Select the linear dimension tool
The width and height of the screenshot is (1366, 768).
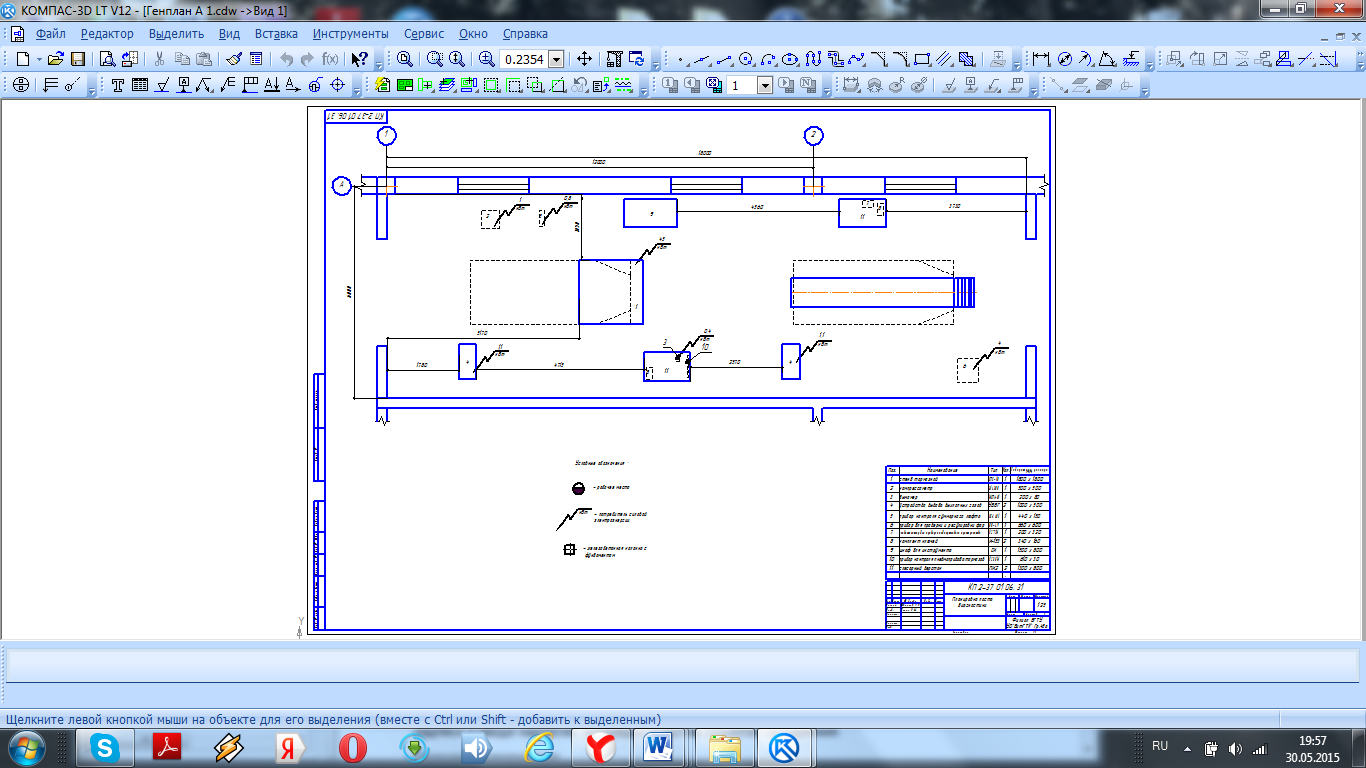tap(1040, 59)
